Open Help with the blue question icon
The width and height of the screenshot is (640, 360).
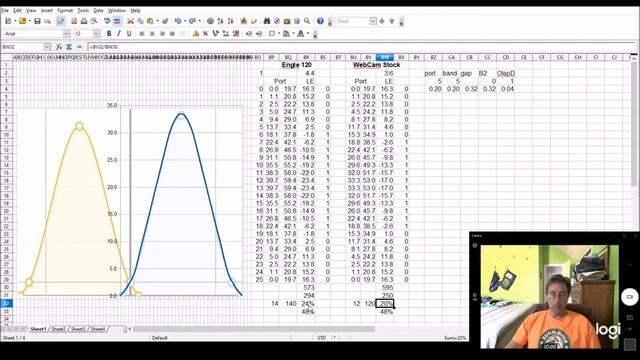pos(320,21)
